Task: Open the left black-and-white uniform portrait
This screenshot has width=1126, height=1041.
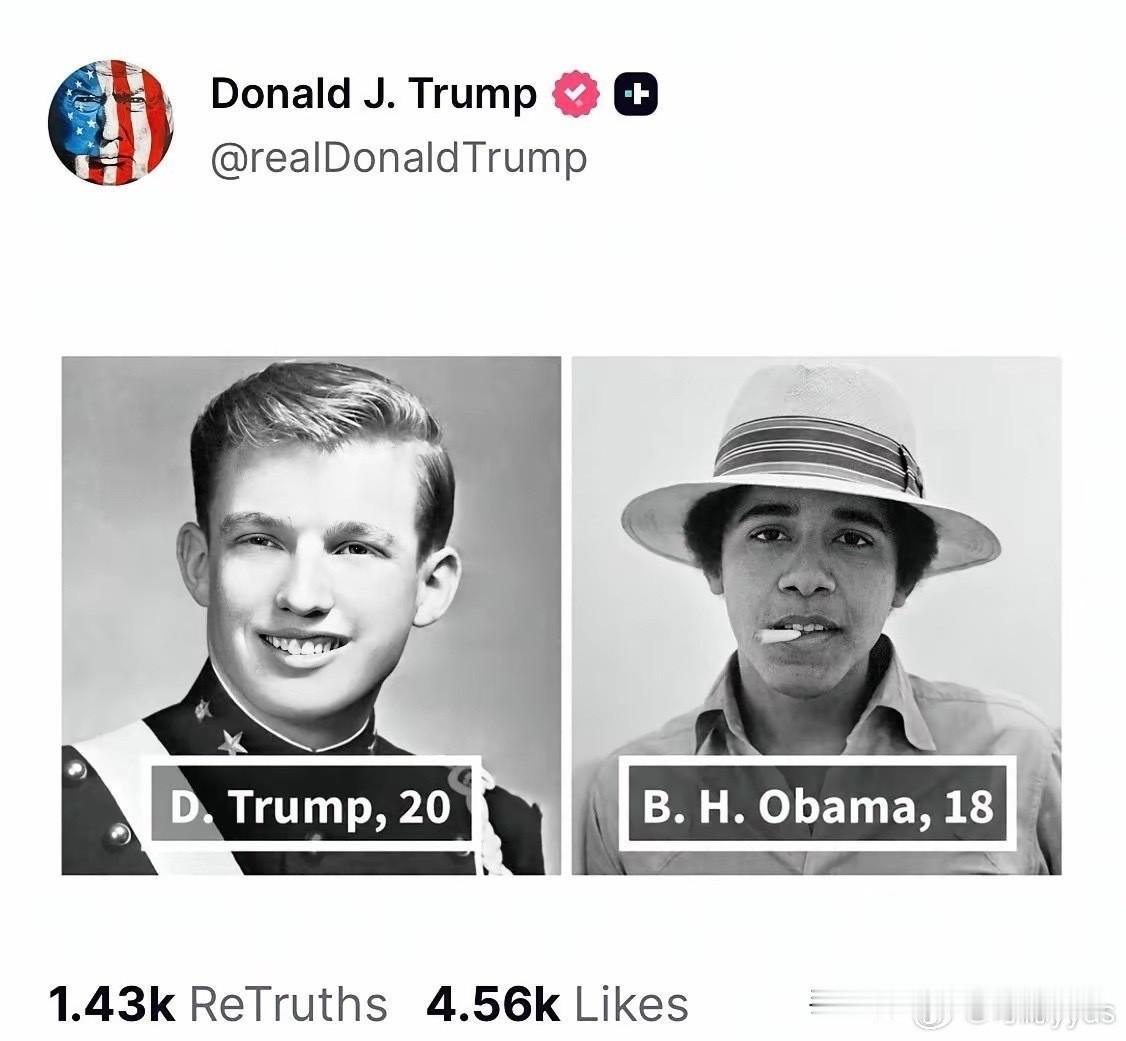Action: (x=311, y=615)
